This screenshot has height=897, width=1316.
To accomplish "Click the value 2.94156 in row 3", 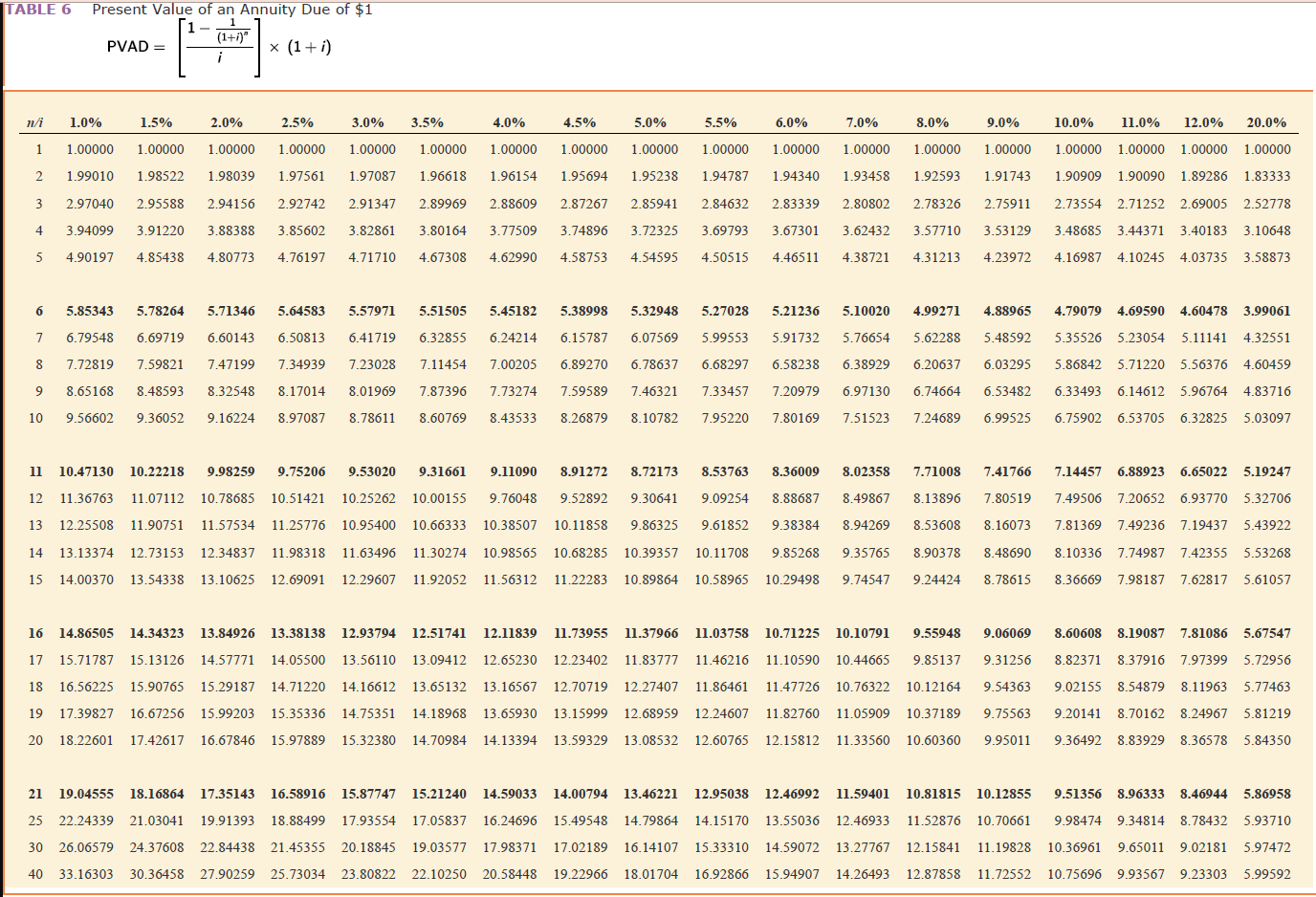I will (x=231, y=204).
